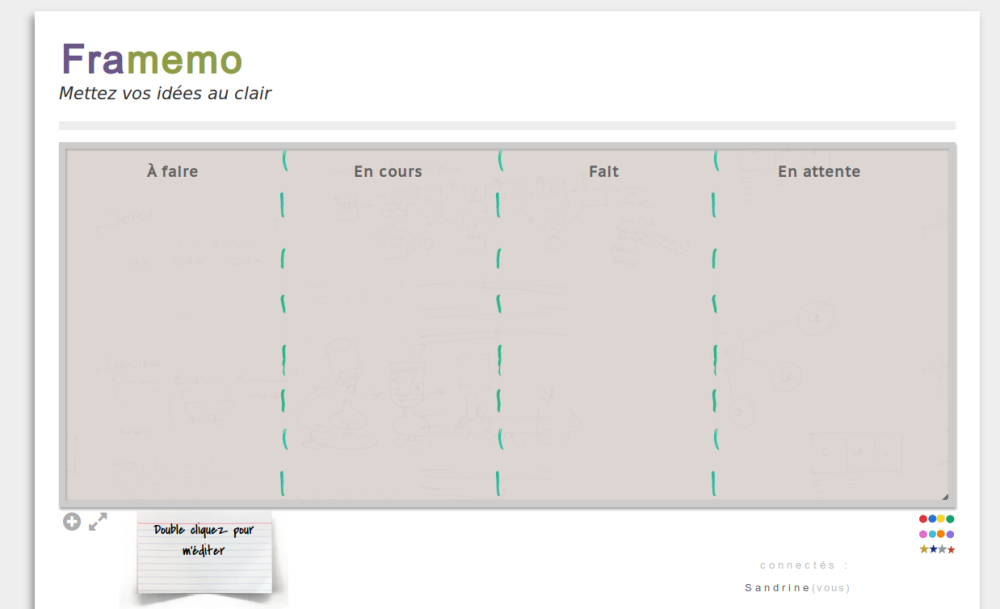The height and width of the screenshot is (609, 1000).
Task: Toggle full-screen board with the arrows icon
Action: pos(98,522)
